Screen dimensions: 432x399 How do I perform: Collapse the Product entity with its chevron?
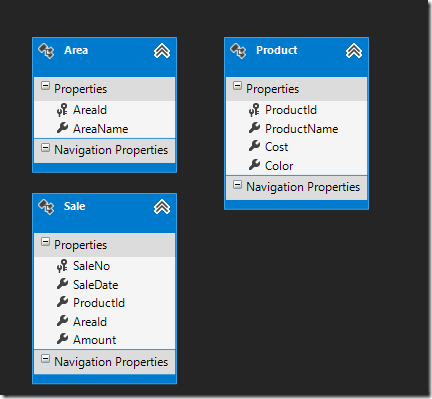click(354, 51)
